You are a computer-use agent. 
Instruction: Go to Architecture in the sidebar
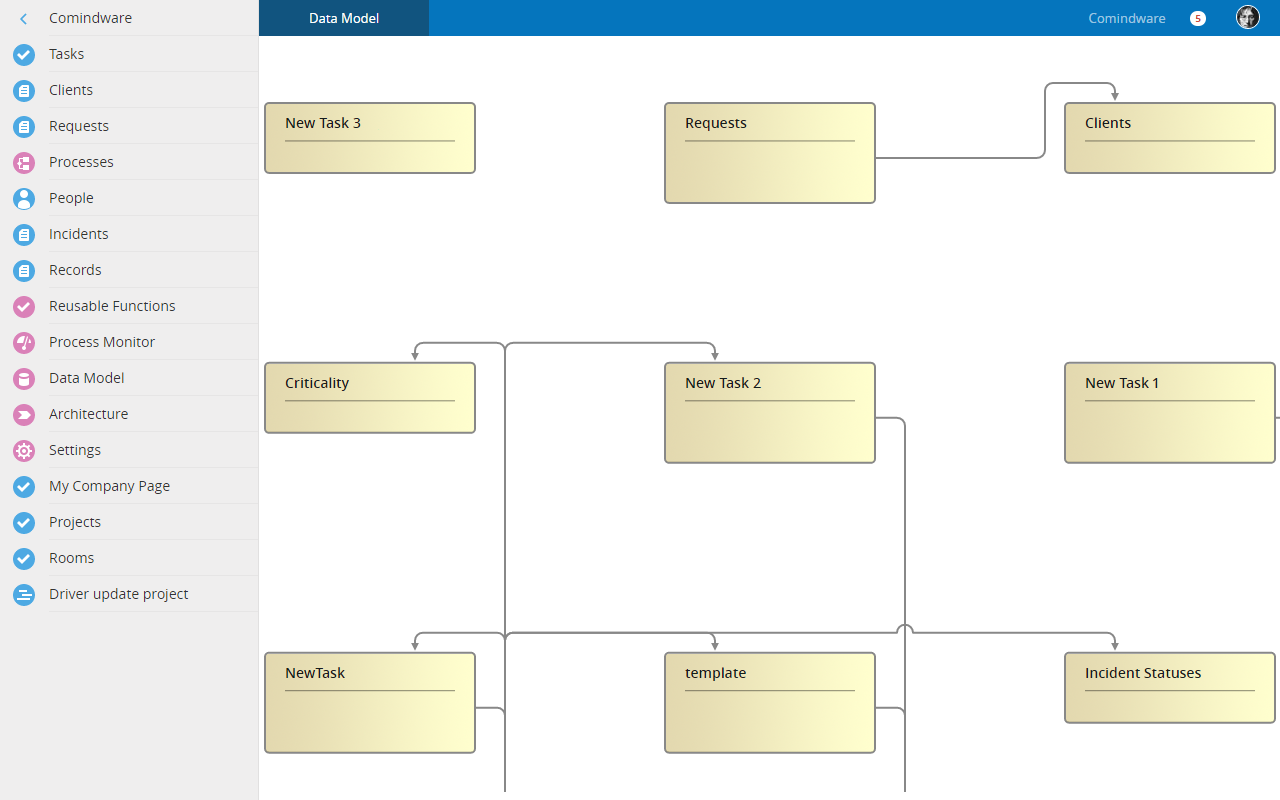coord(129,414)
